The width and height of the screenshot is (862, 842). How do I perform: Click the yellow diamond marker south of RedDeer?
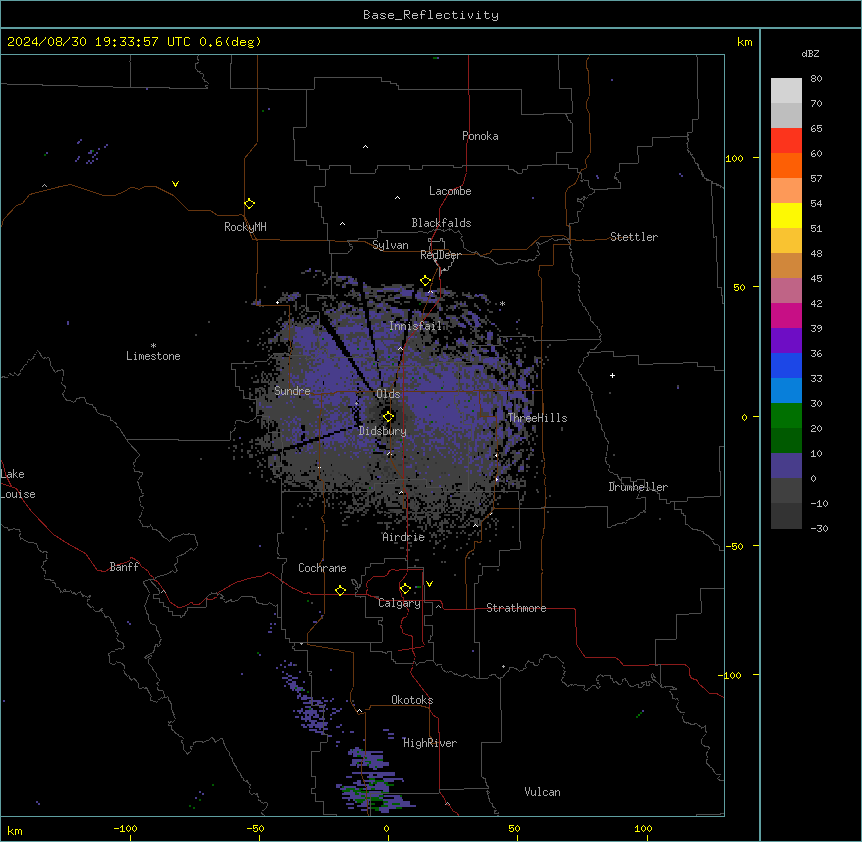(426, 281)
